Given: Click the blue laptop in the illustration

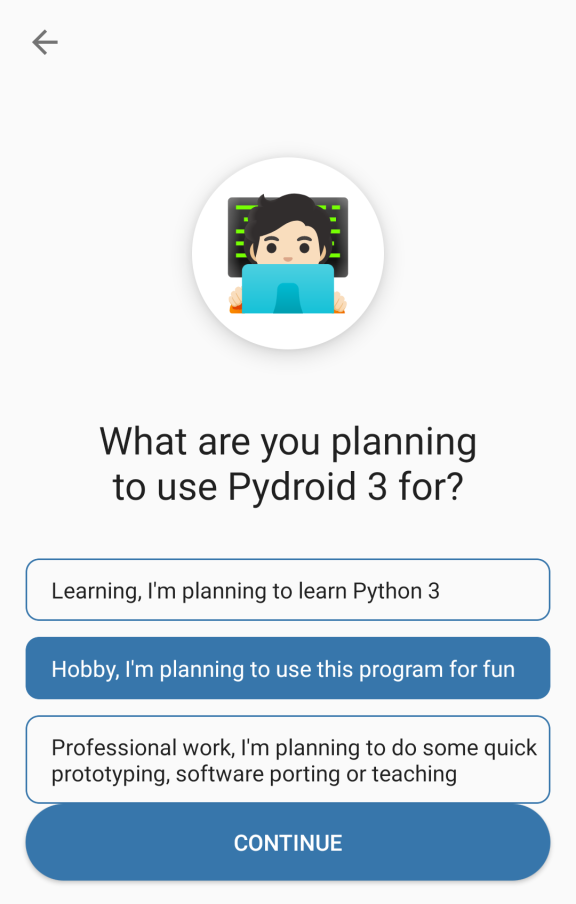Looking at the screenshot, I should click(x=288, y=288).
